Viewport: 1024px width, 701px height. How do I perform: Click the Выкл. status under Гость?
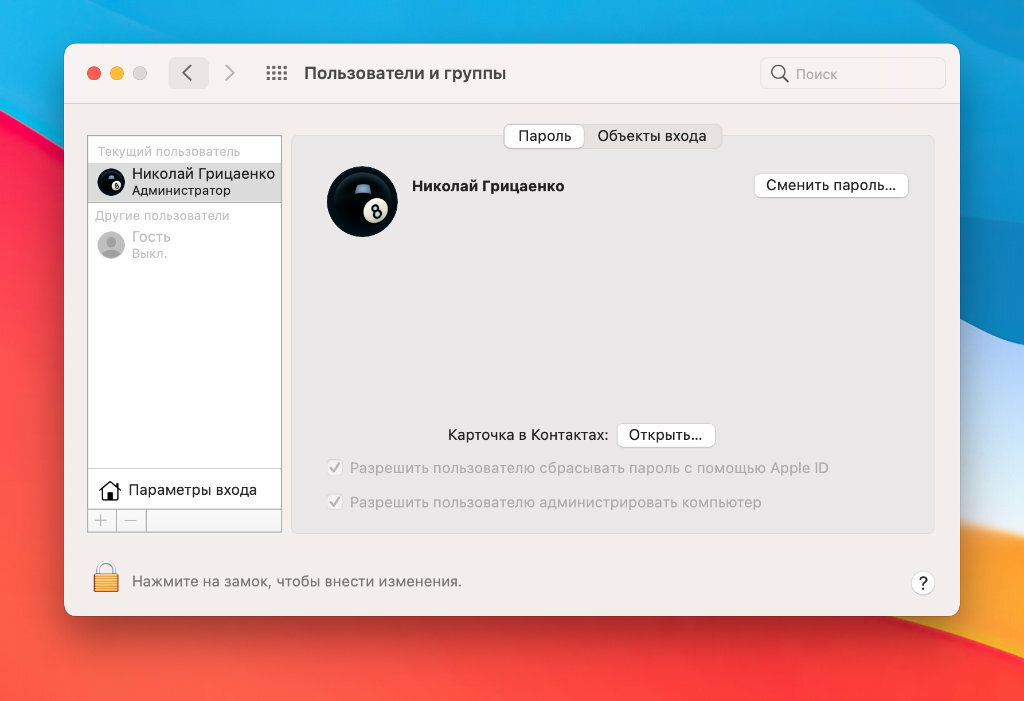tap(150, 253)
